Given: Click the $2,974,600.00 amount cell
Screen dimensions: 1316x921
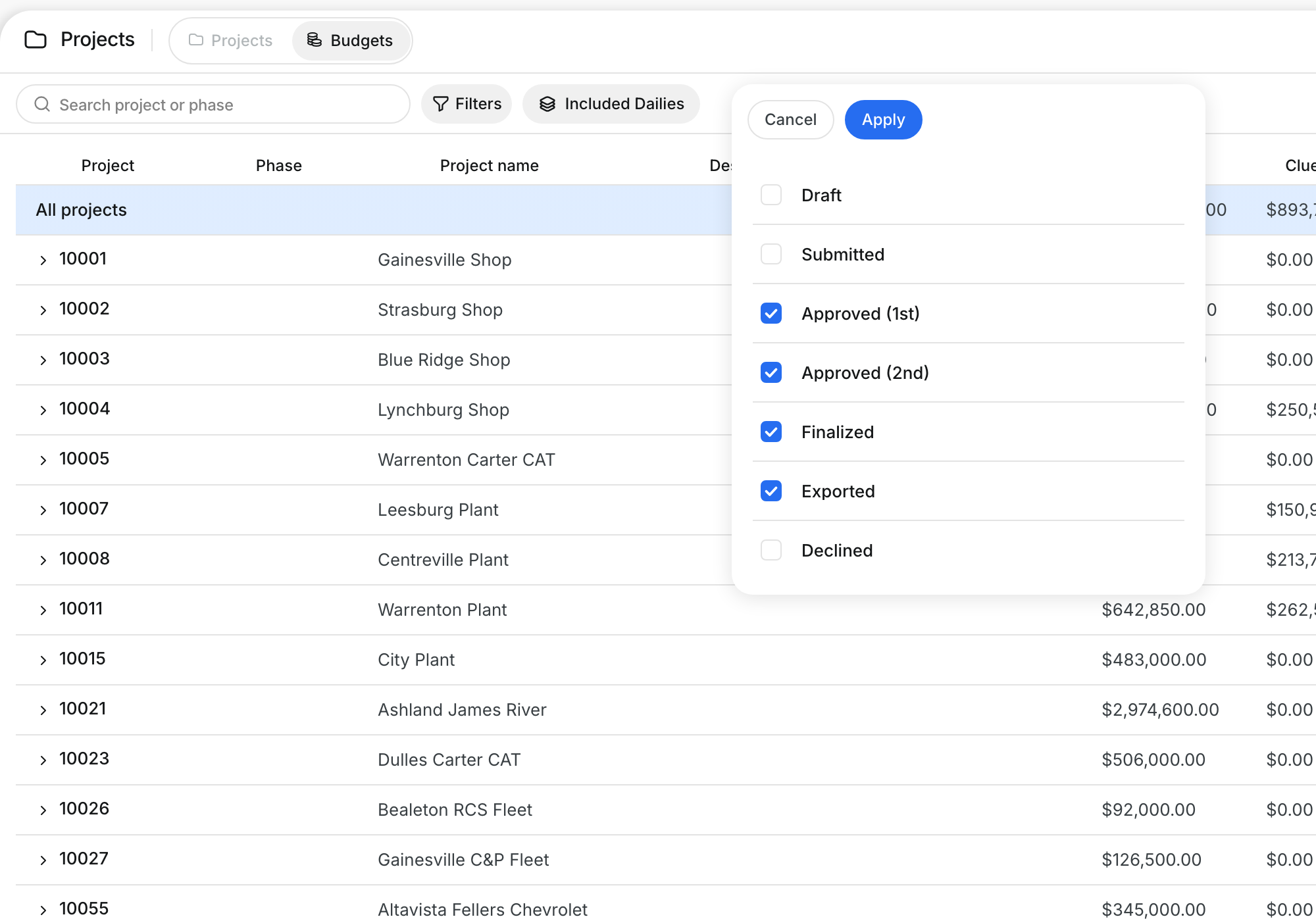Looking at the screenshot, I should [1161, 710].
